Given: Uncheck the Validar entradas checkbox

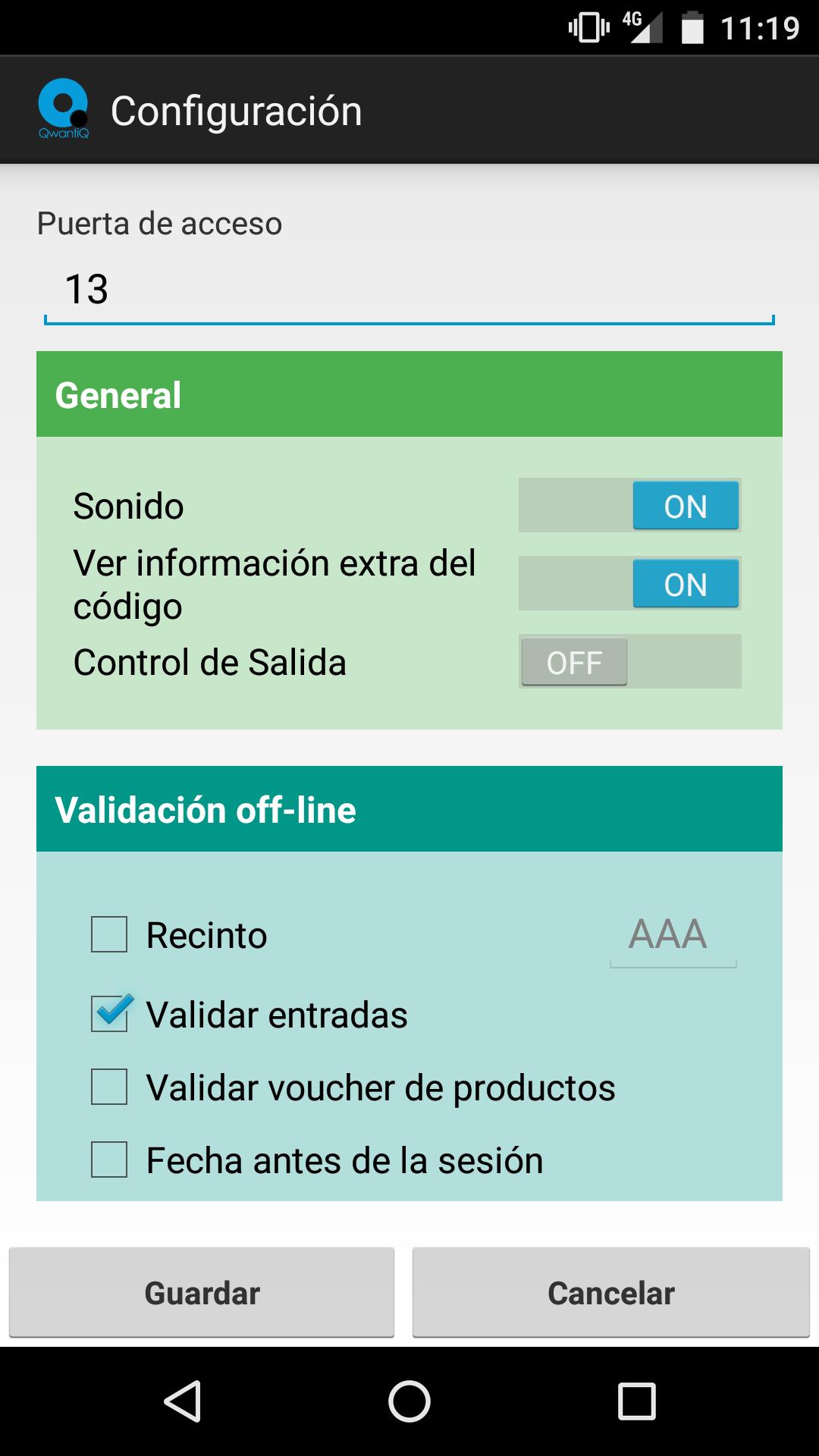Looking at the screenshot, I should (x=109, y=1014).
